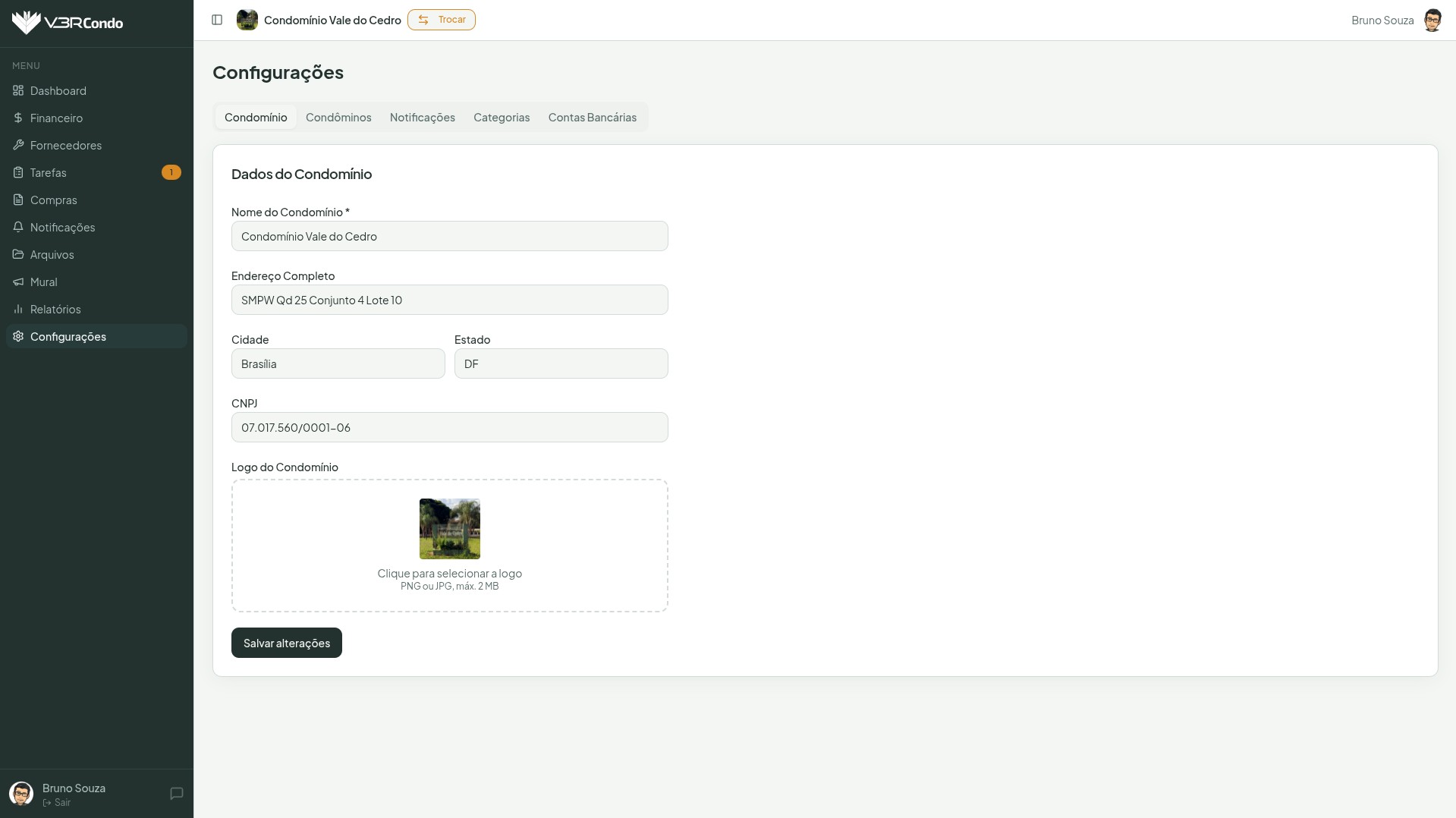This screenshot has width=1456, height=818.
Task: Open Notificações via bell icon in sidebar
Action: coord(18,227)
